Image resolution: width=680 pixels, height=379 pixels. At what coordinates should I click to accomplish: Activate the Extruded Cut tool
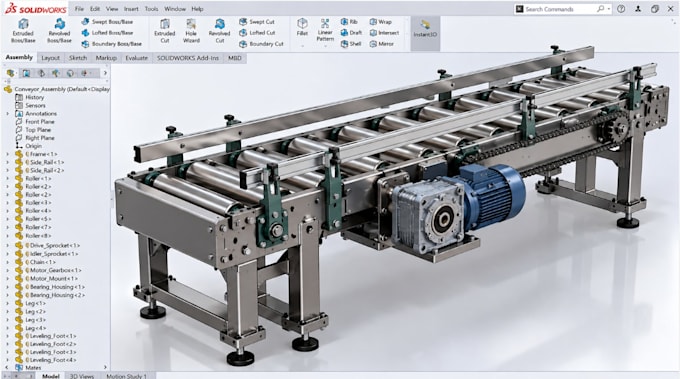[x=165, y=30]
